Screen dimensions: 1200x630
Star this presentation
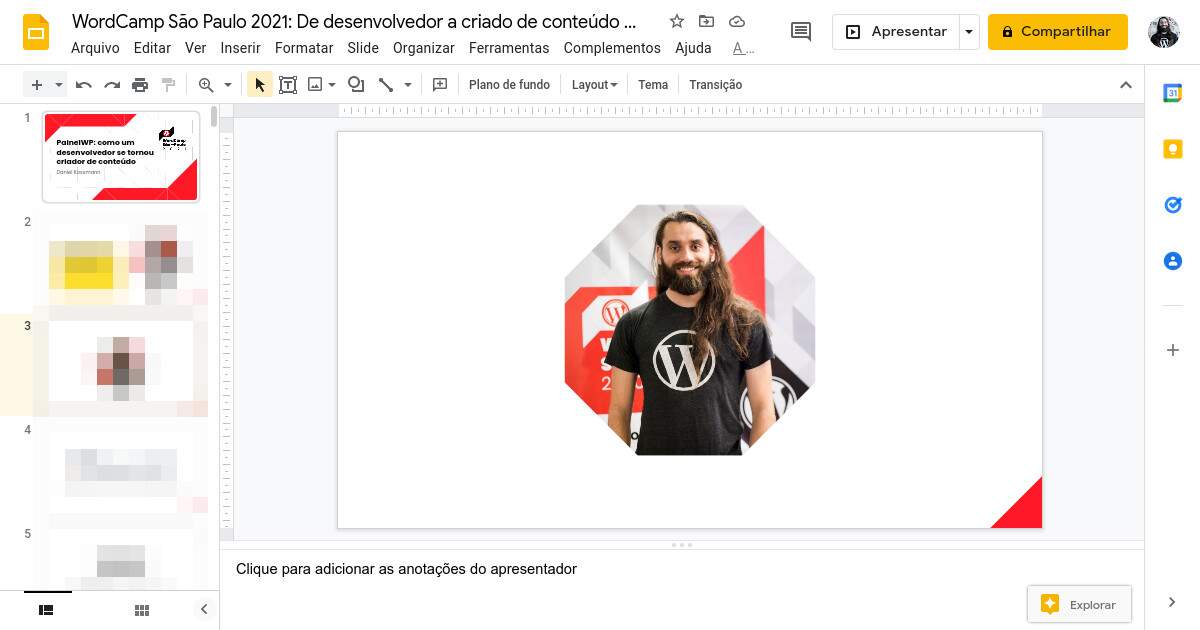pyautogui.click(x=677, y=21)
